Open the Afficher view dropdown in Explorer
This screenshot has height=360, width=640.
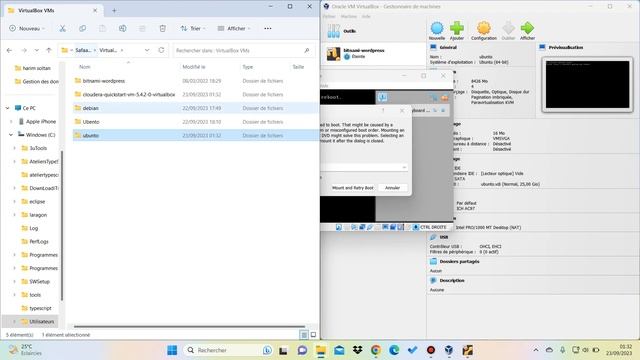[x=234, y=28]
